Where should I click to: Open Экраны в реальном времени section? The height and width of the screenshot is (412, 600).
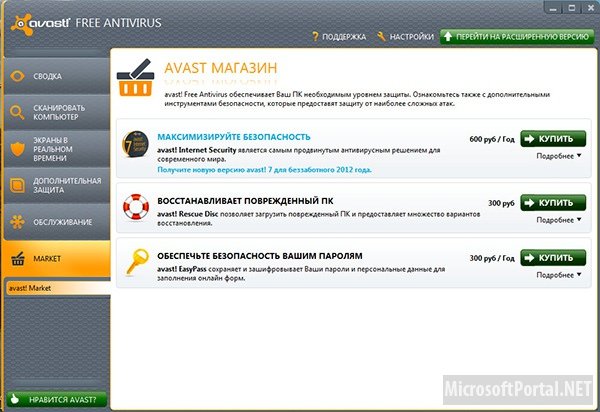click(x=57, y=149)
